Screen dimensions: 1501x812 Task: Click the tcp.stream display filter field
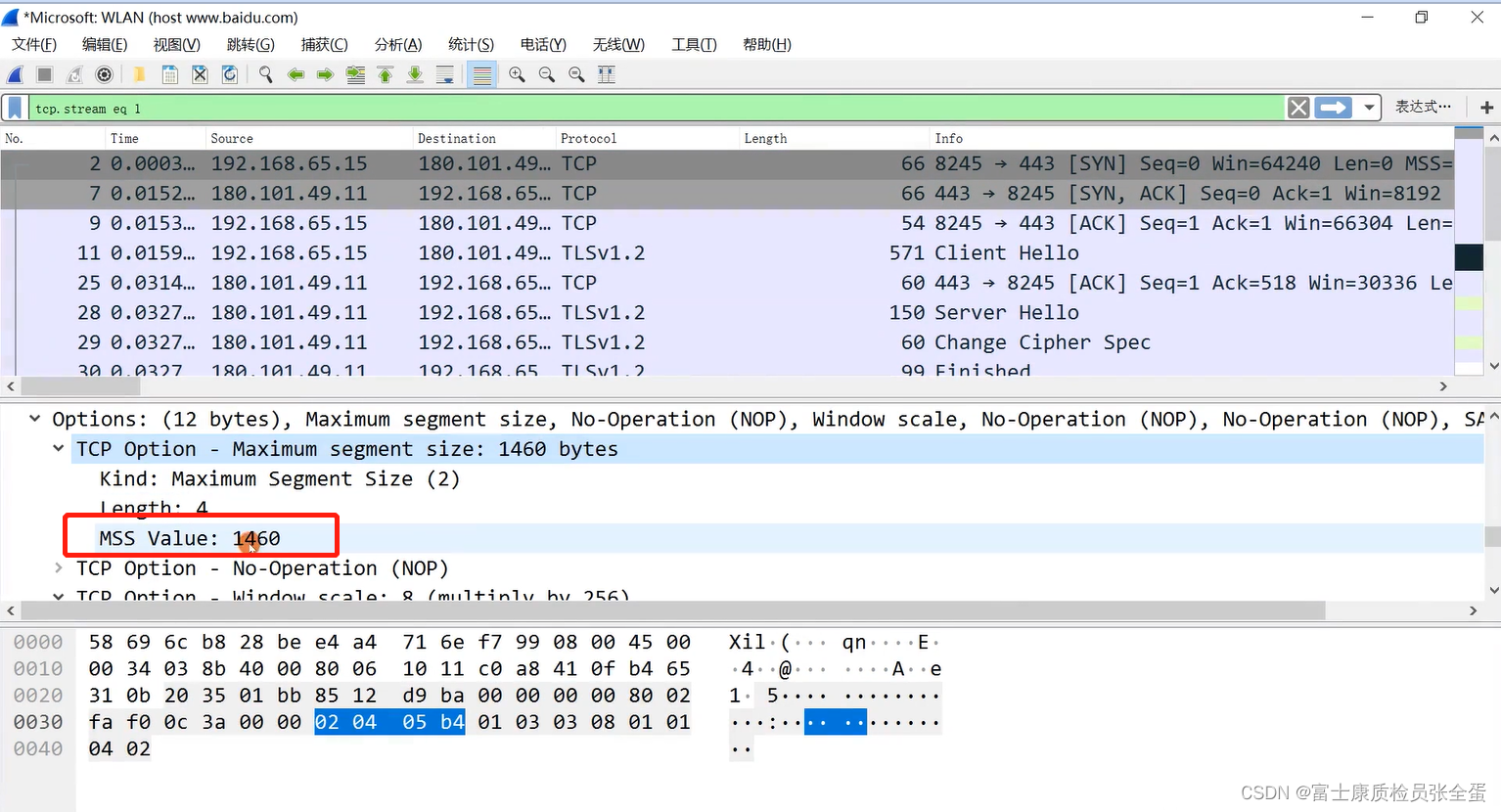tap(656, 108)
